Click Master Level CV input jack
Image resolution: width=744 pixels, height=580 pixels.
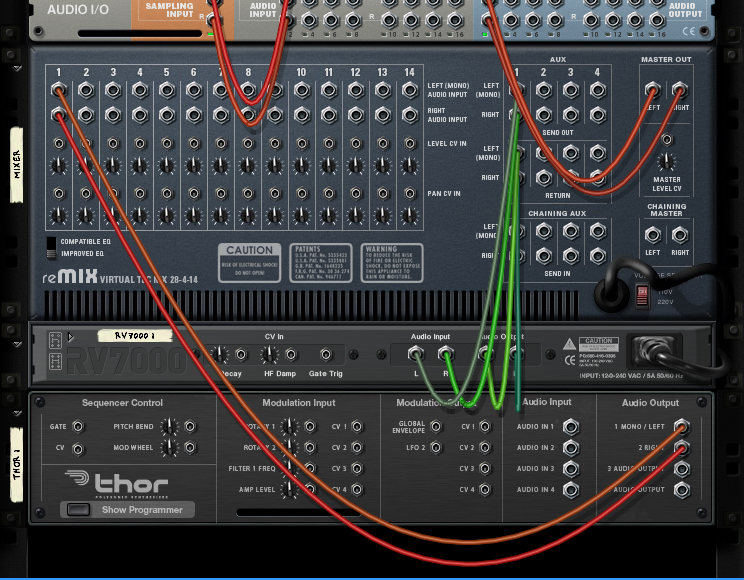pos(667,140)
